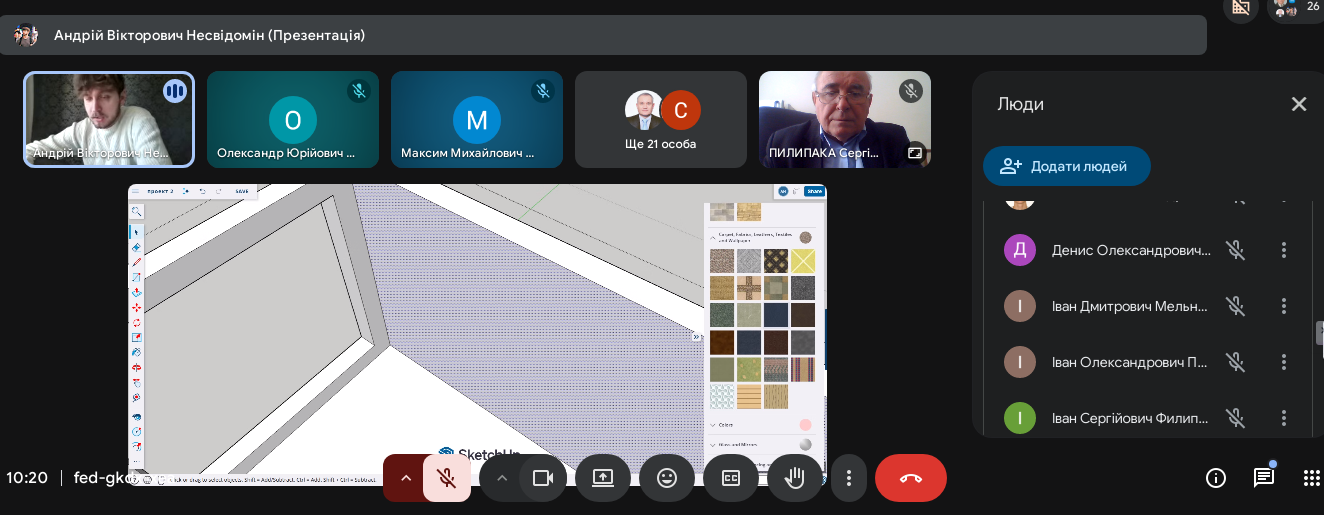Select Максим Михайлович's tile
The image size is (1324, 515).
[x=477, y=119]
